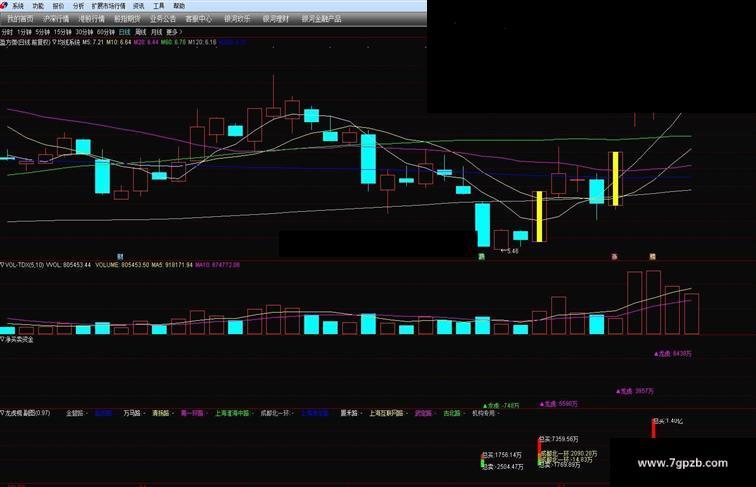The width and height of the screenshot is (756, 487).
Task: Click the 5.46 low price label
Action: coord(513,251)
